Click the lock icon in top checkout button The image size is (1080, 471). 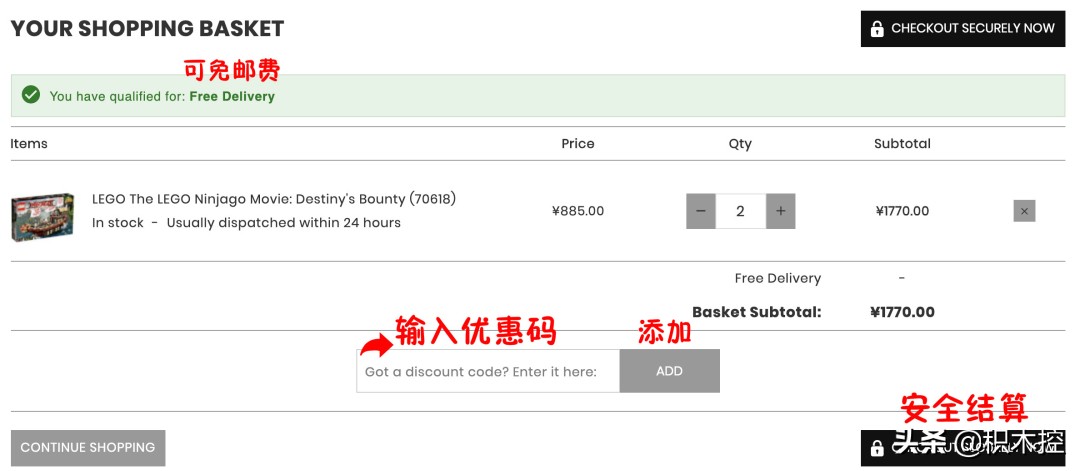click(x=877, y=29)
